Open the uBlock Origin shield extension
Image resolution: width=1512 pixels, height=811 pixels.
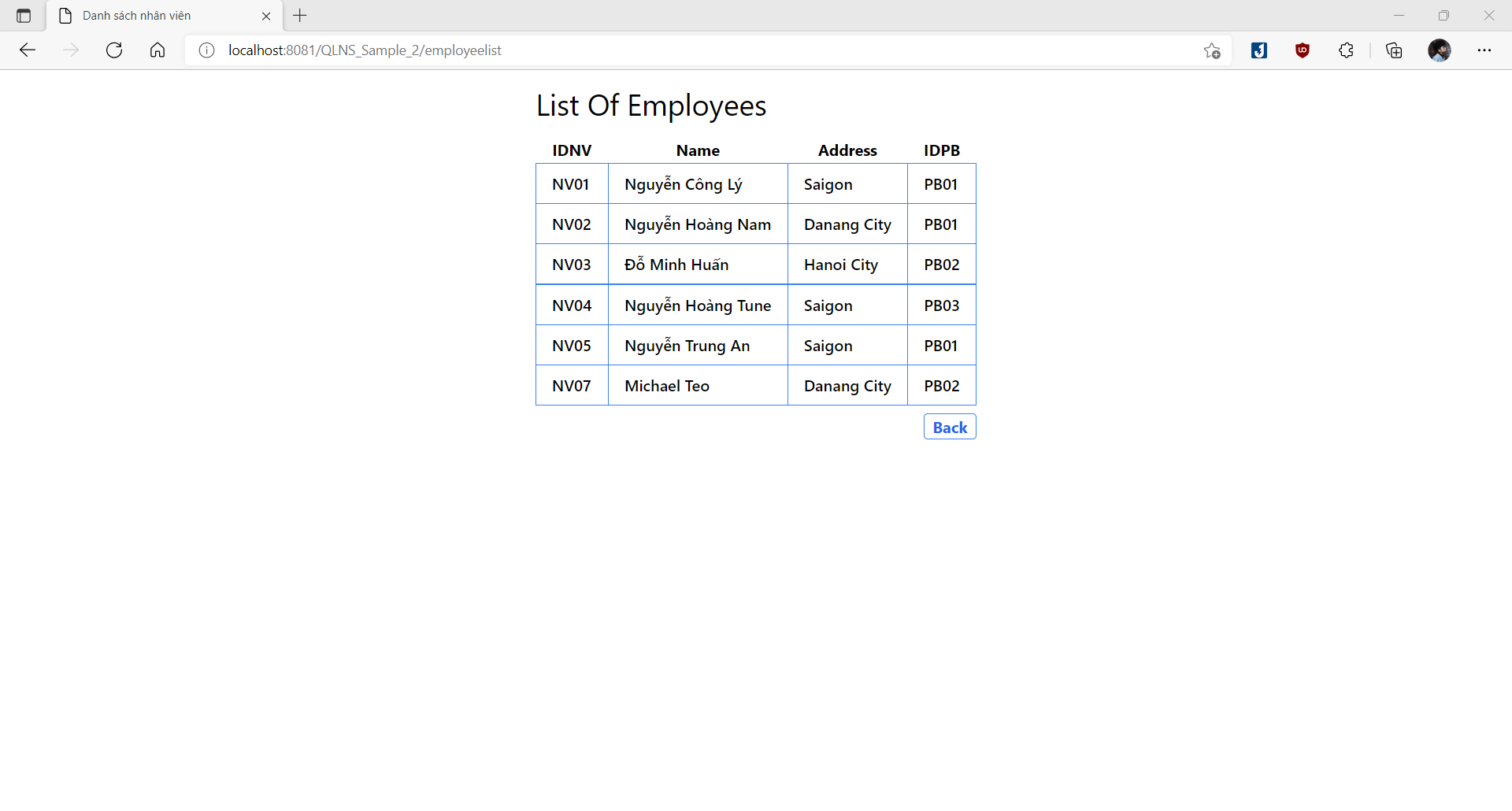pyautogui.click(x=1303, y=50)
